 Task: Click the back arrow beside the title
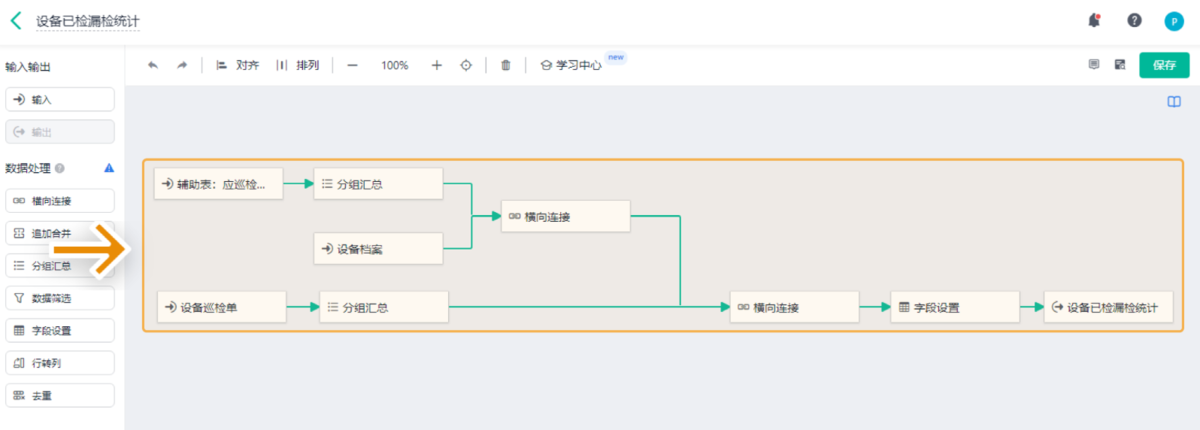coord(16,20)
